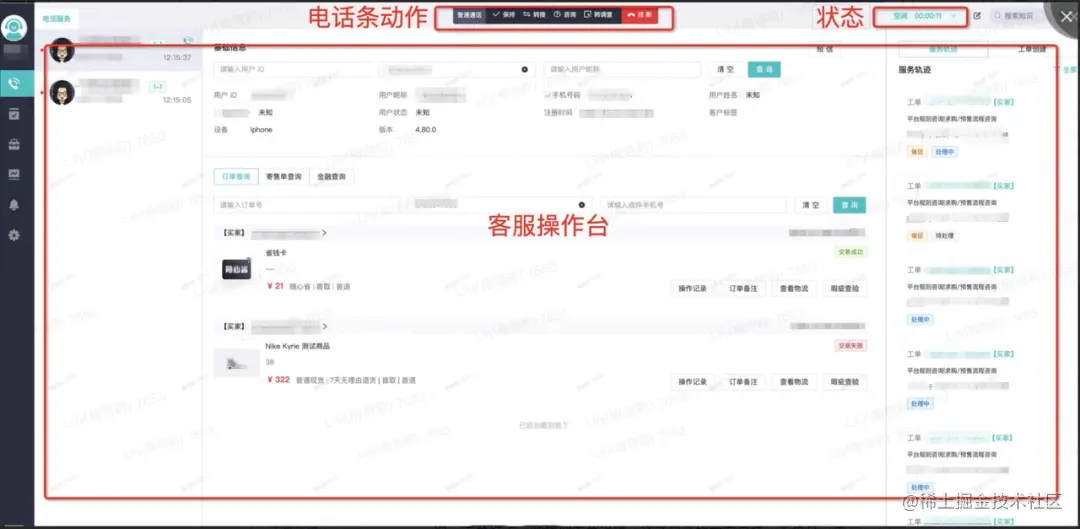The width and height of the screenshot is (1080, 529).
Task: Expand buyer arrow on Nike Kyrie order
Action: coord(324,326)
